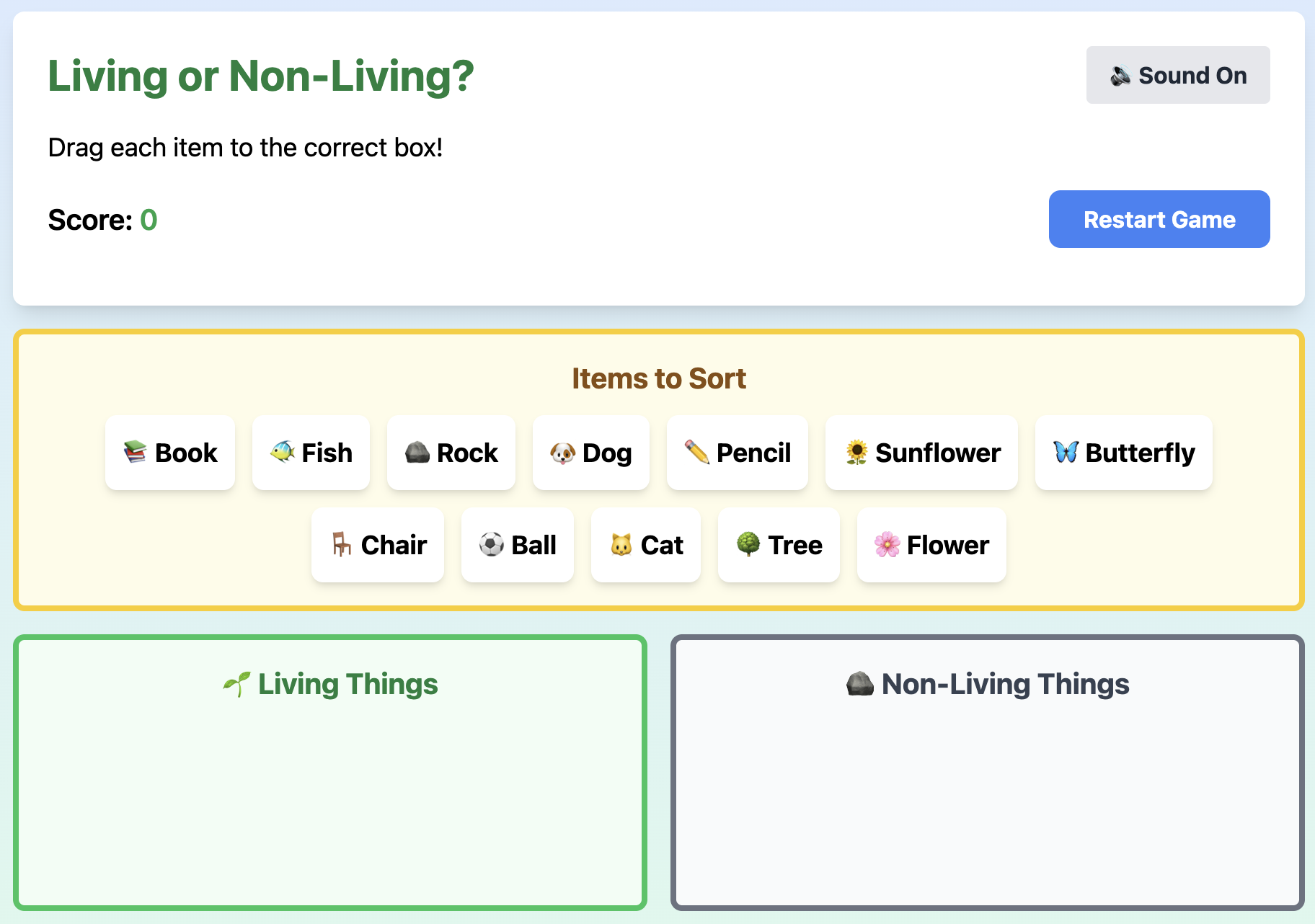Select the Fish emoji item
This screenshot has height=924, width=1315.
point(311,453)
